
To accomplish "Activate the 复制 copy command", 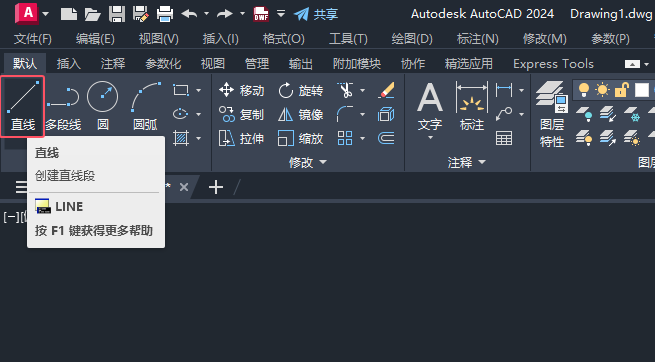I will click(241, 114).
